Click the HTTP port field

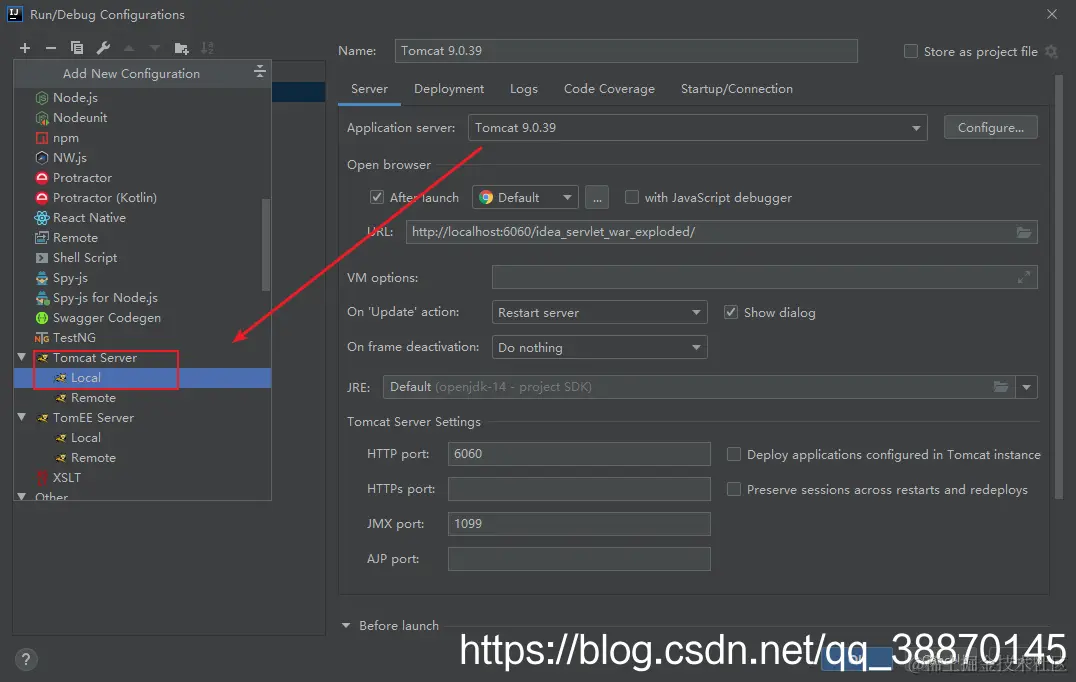tap(579, 454)
